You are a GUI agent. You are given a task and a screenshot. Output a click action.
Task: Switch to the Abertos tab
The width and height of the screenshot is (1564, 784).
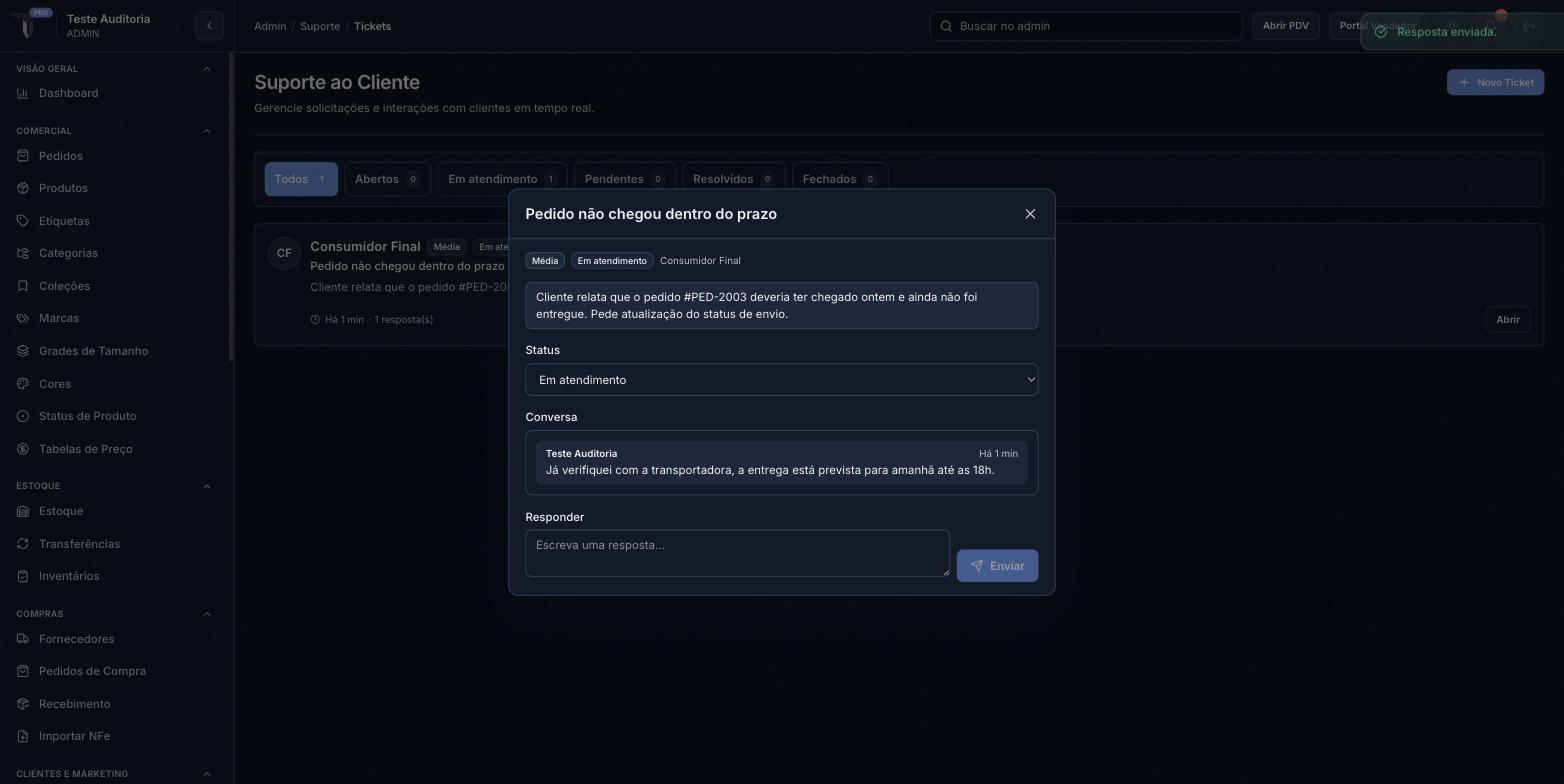click(x=388, y=179)
